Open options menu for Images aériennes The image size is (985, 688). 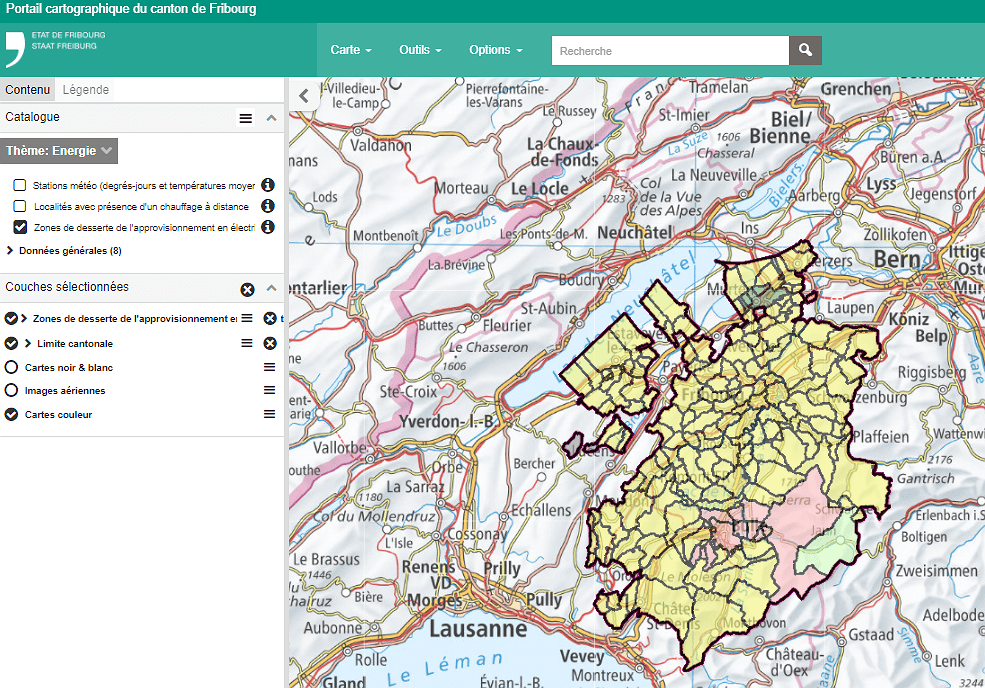pyautogui.click(x=269, y=390)
